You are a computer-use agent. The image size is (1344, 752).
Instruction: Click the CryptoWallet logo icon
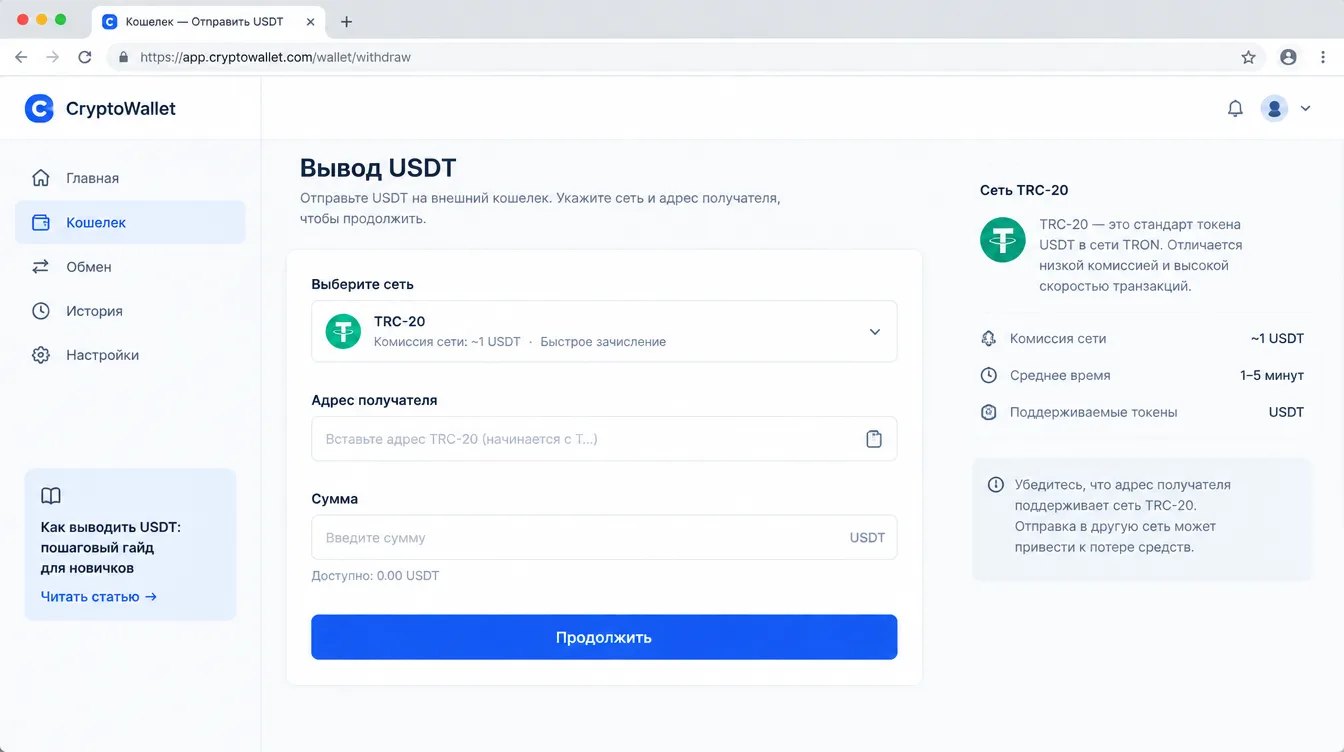[39, 109]
